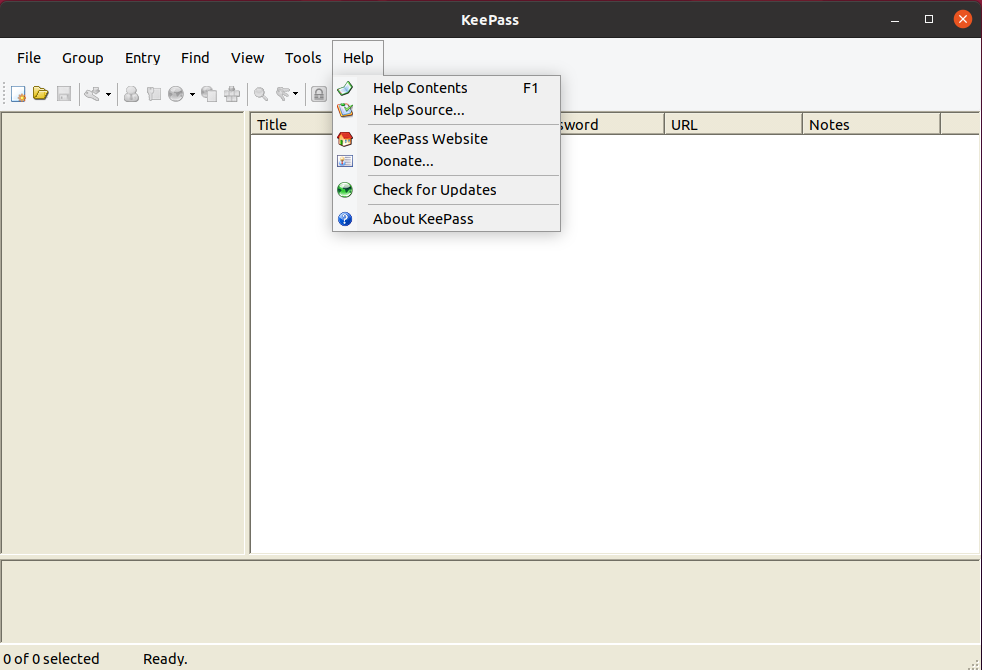Click the Help Source icon
This screenshot has height=670, width=982.
point(345,110)
